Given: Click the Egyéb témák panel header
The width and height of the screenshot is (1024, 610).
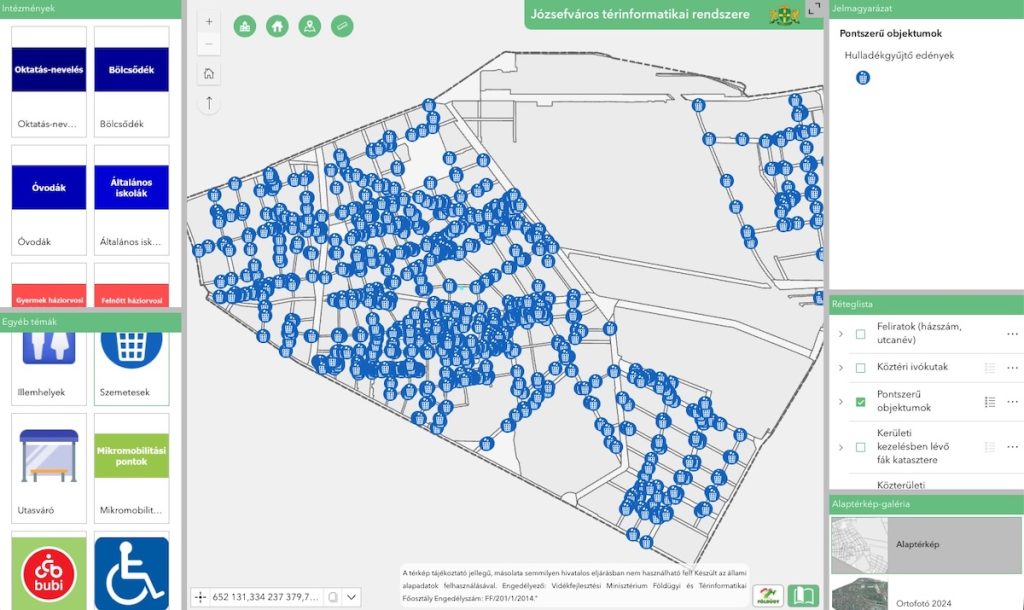Looking at the screenshot, I should pos(90,321).
